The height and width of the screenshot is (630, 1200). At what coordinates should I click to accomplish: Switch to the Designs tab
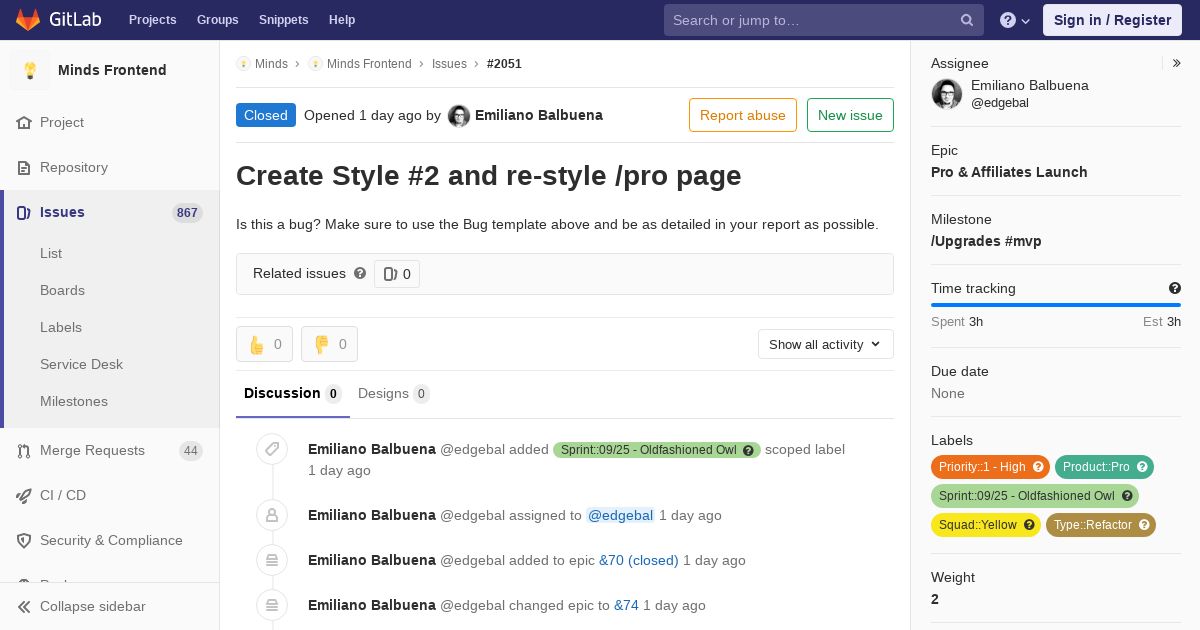pos(394,394)
